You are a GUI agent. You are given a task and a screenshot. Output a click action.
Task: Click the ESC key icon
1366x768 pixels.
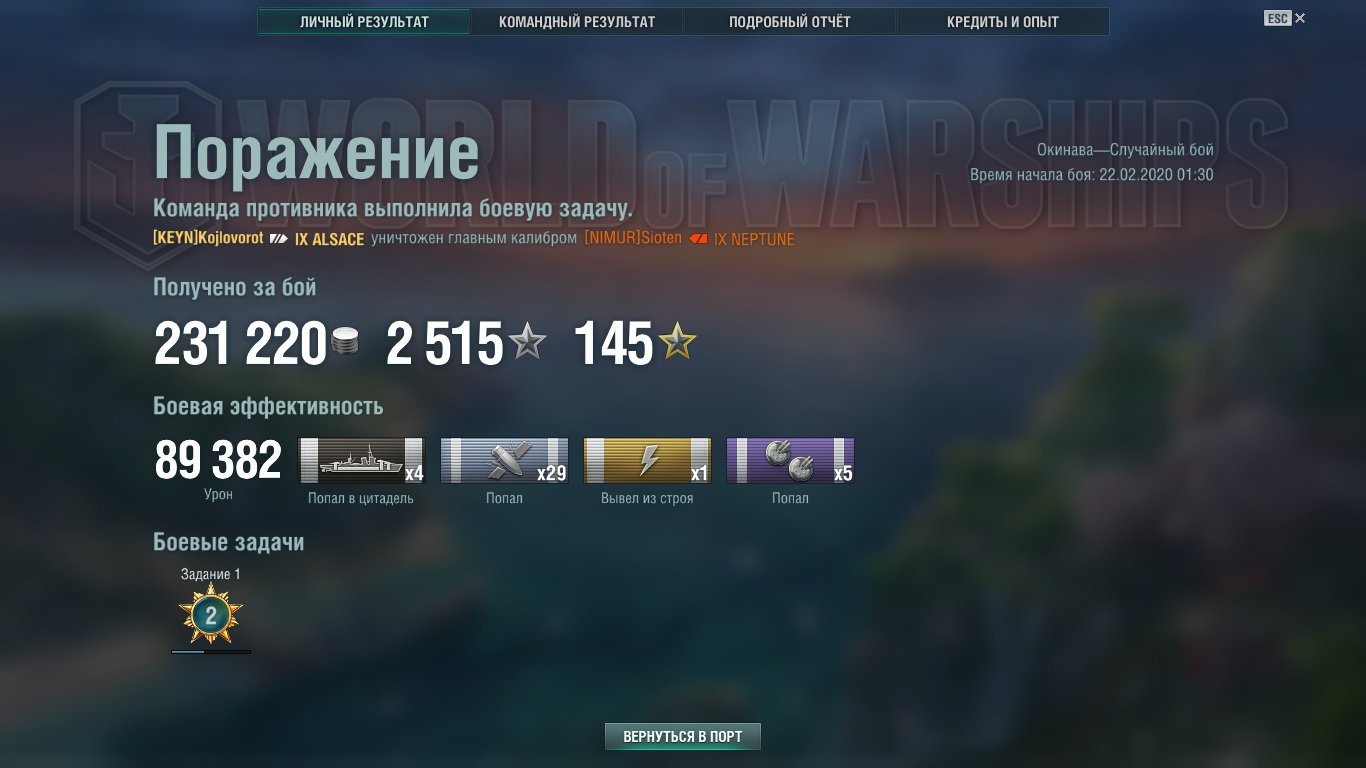tap(1277, 18)
